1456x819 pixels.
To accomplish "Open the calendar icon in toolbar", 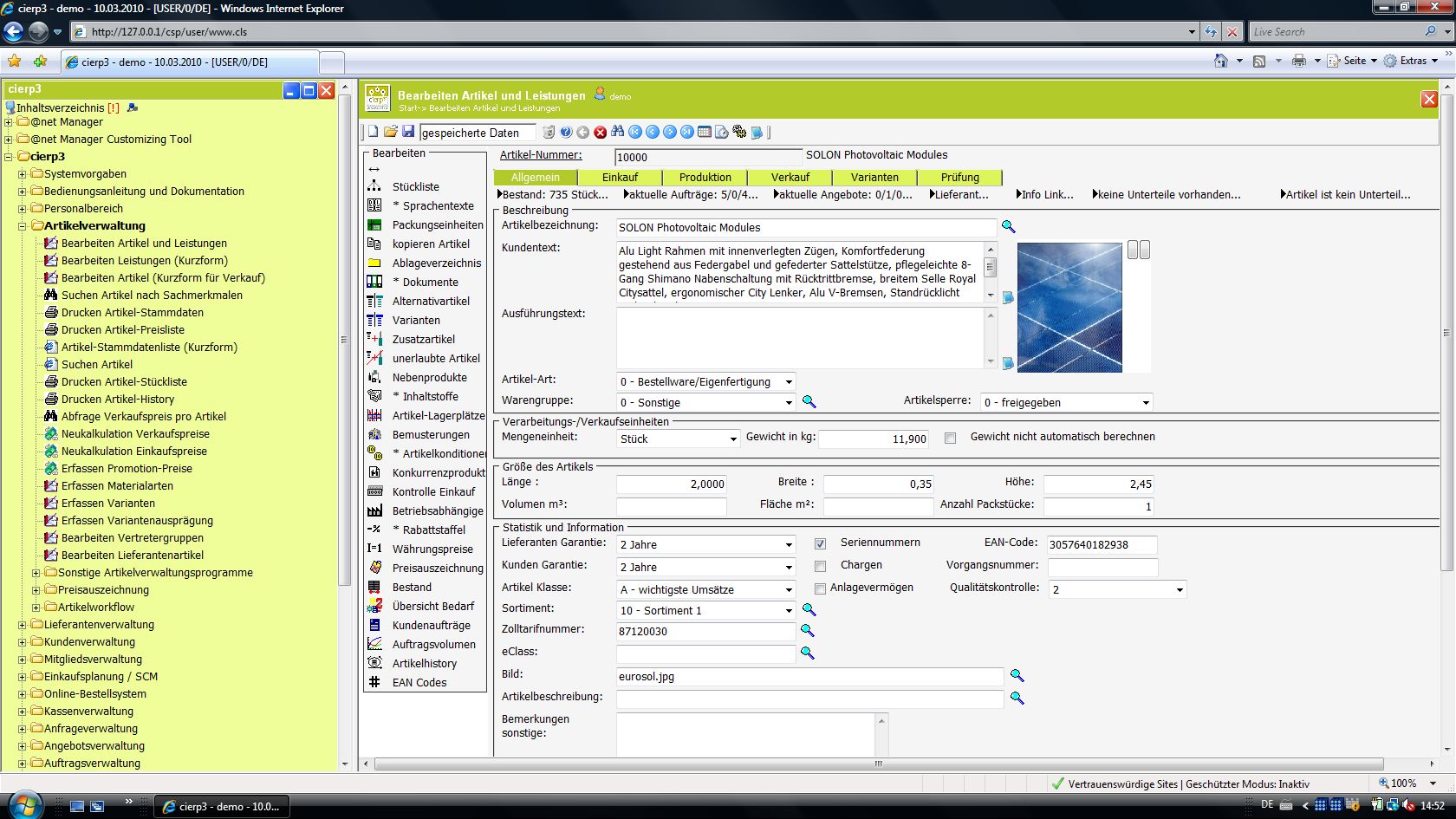I will 705,132.
